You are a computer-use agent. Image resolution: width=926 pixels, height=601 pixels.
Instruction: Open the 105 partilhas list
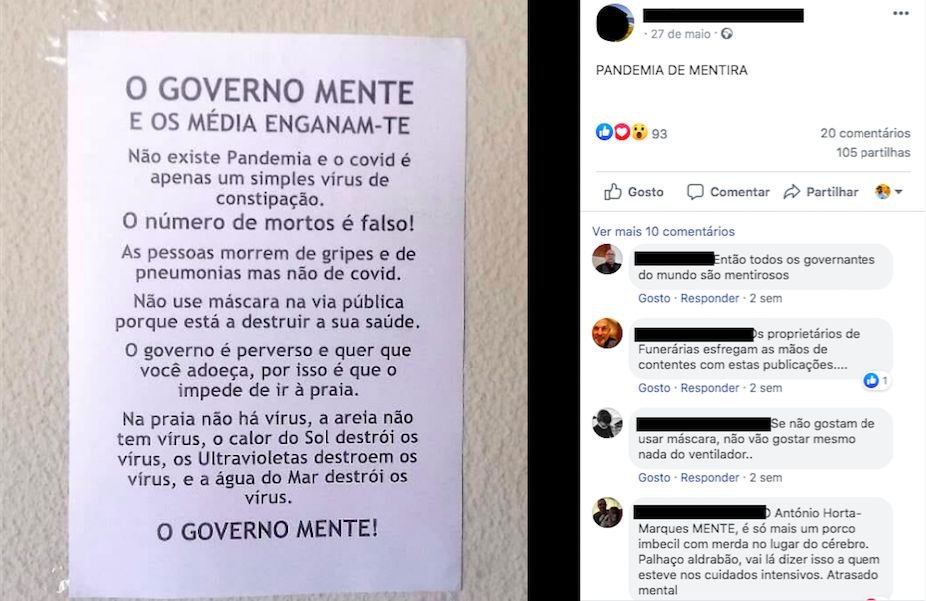(x=873, y=152)
